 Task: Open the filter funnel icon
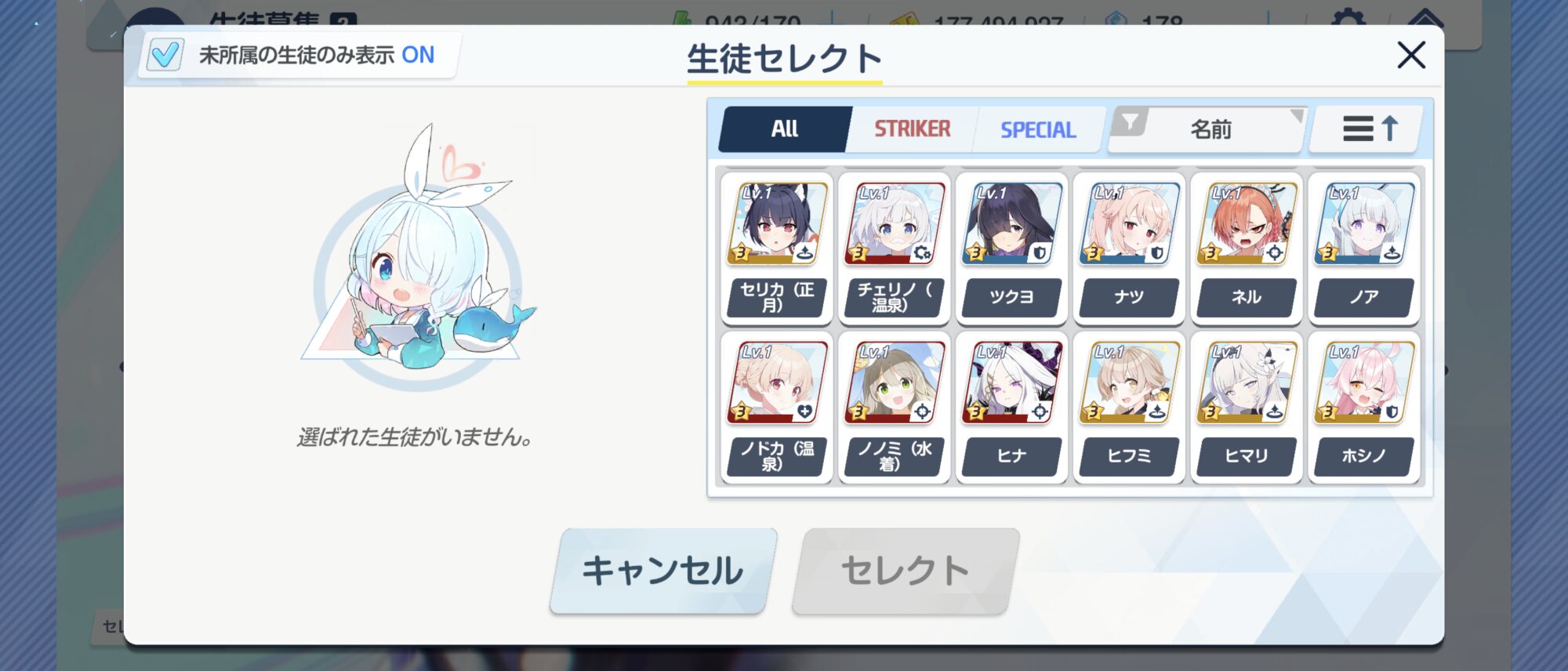pyautogui.click(x=1130, y=123)
